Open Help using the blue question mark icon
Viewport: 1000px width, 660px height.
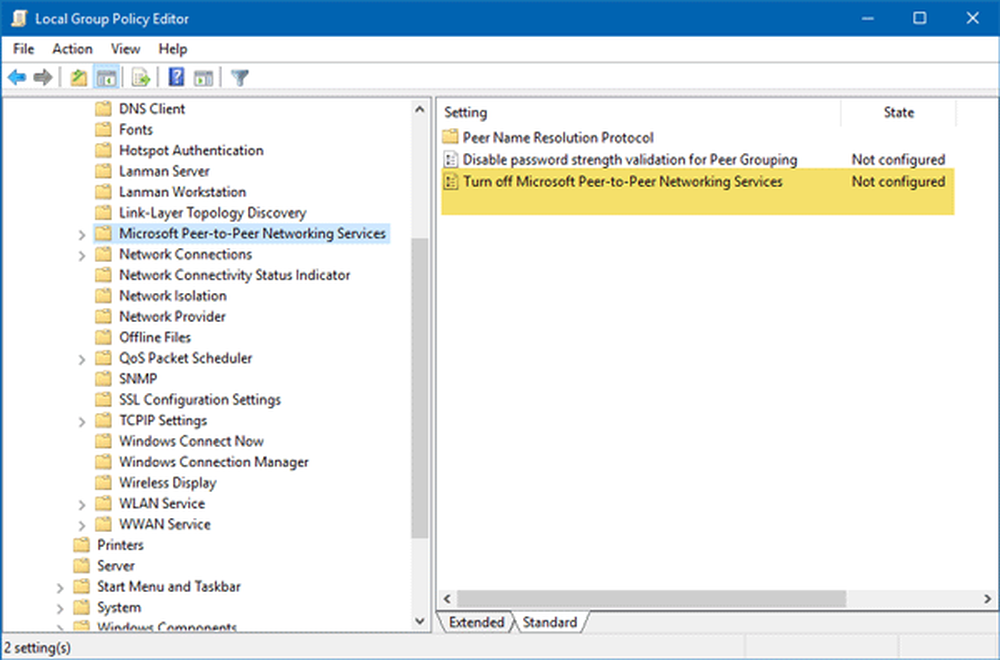click(176, 78)
